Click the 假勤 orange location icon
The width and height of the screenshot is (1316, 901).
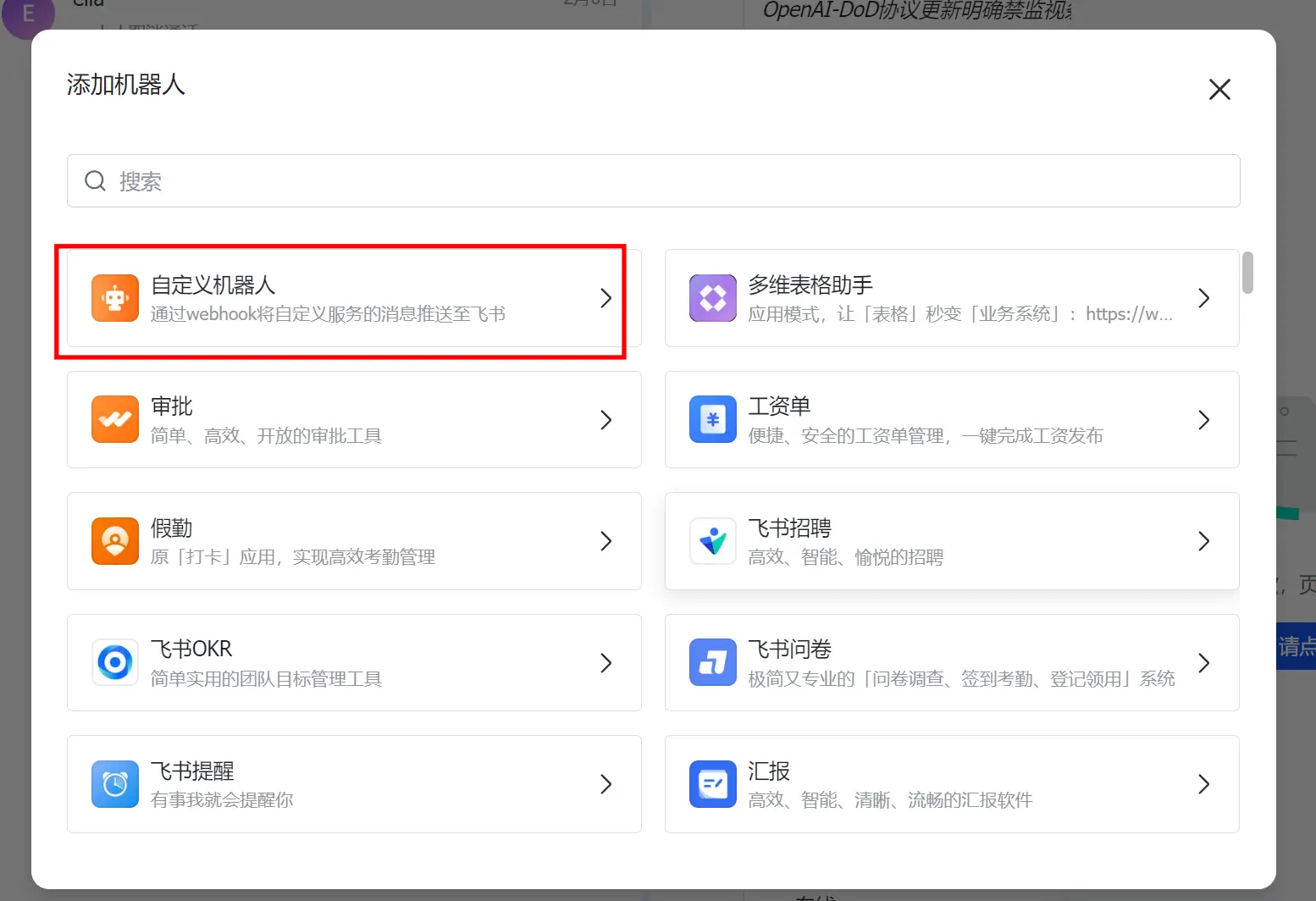coord(115,541)
